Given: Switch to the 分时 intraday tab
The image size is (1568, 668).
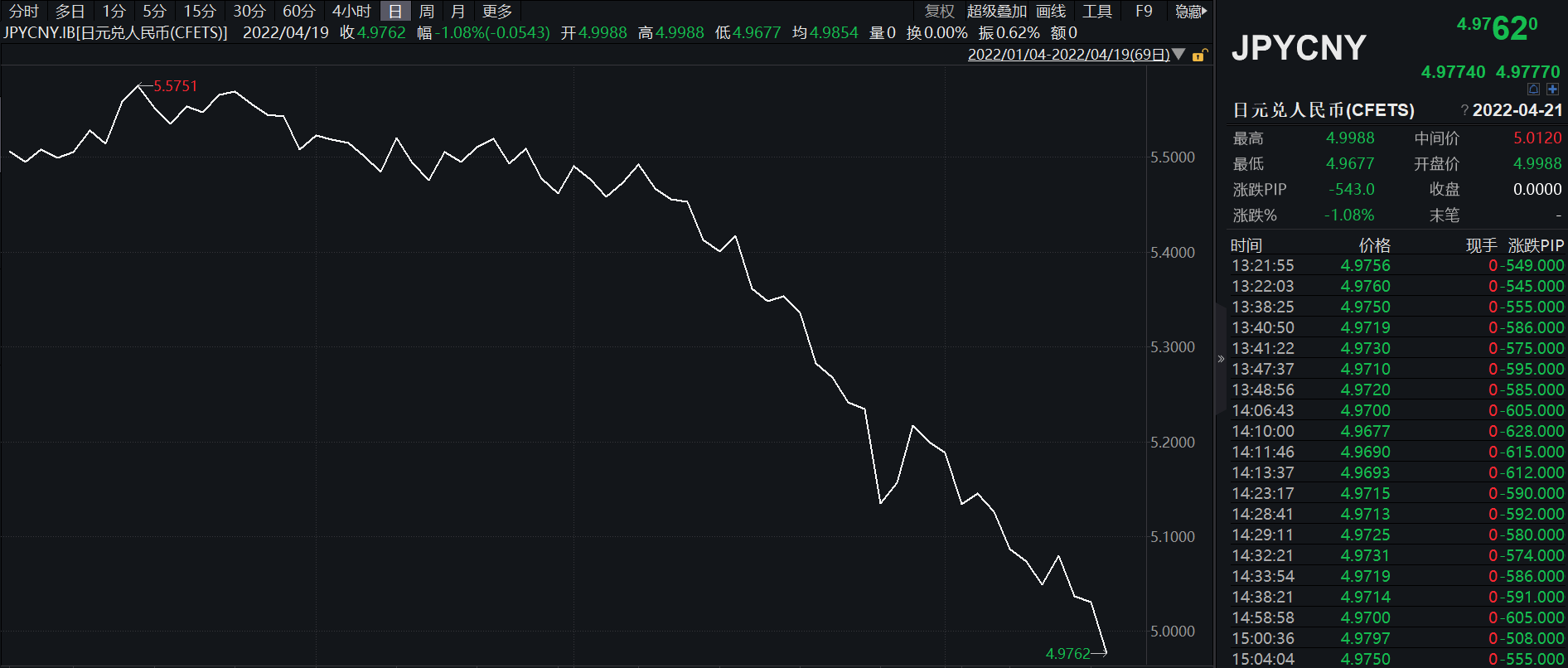Looking at the screenshot, I should tap(24, 12).
